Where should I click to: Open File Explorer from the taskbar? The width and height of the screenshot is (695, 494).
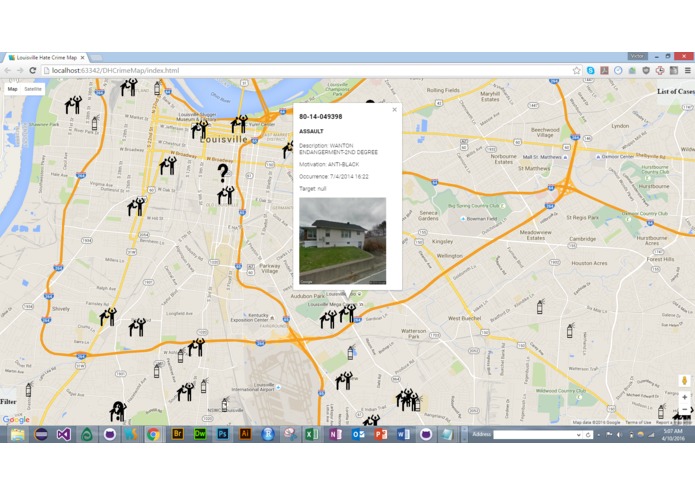coord(18,434)
